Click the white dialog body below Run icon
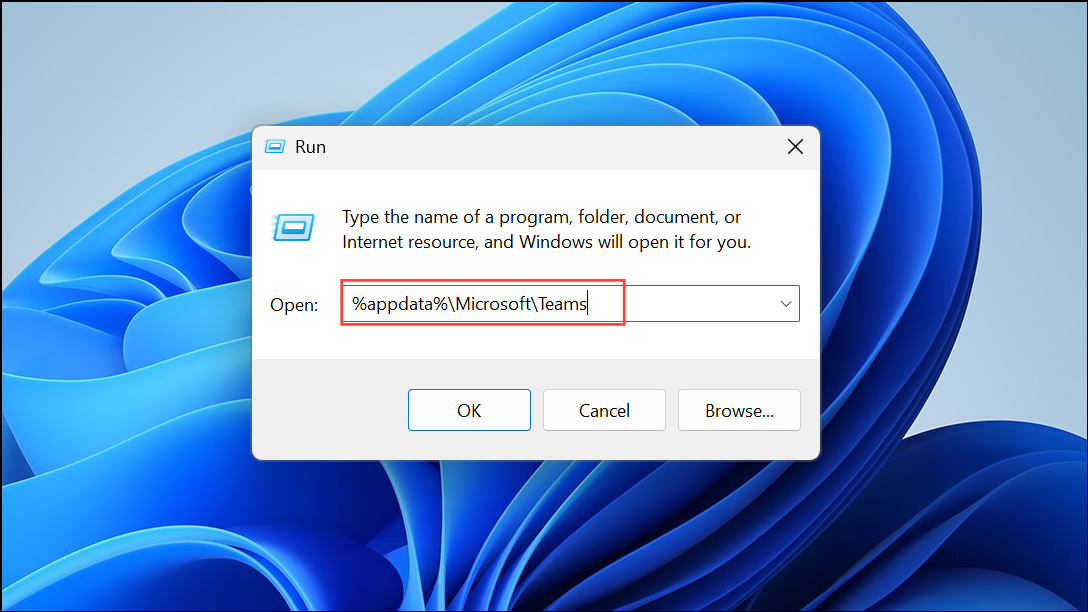The image size is (1088, 612). 294,267
